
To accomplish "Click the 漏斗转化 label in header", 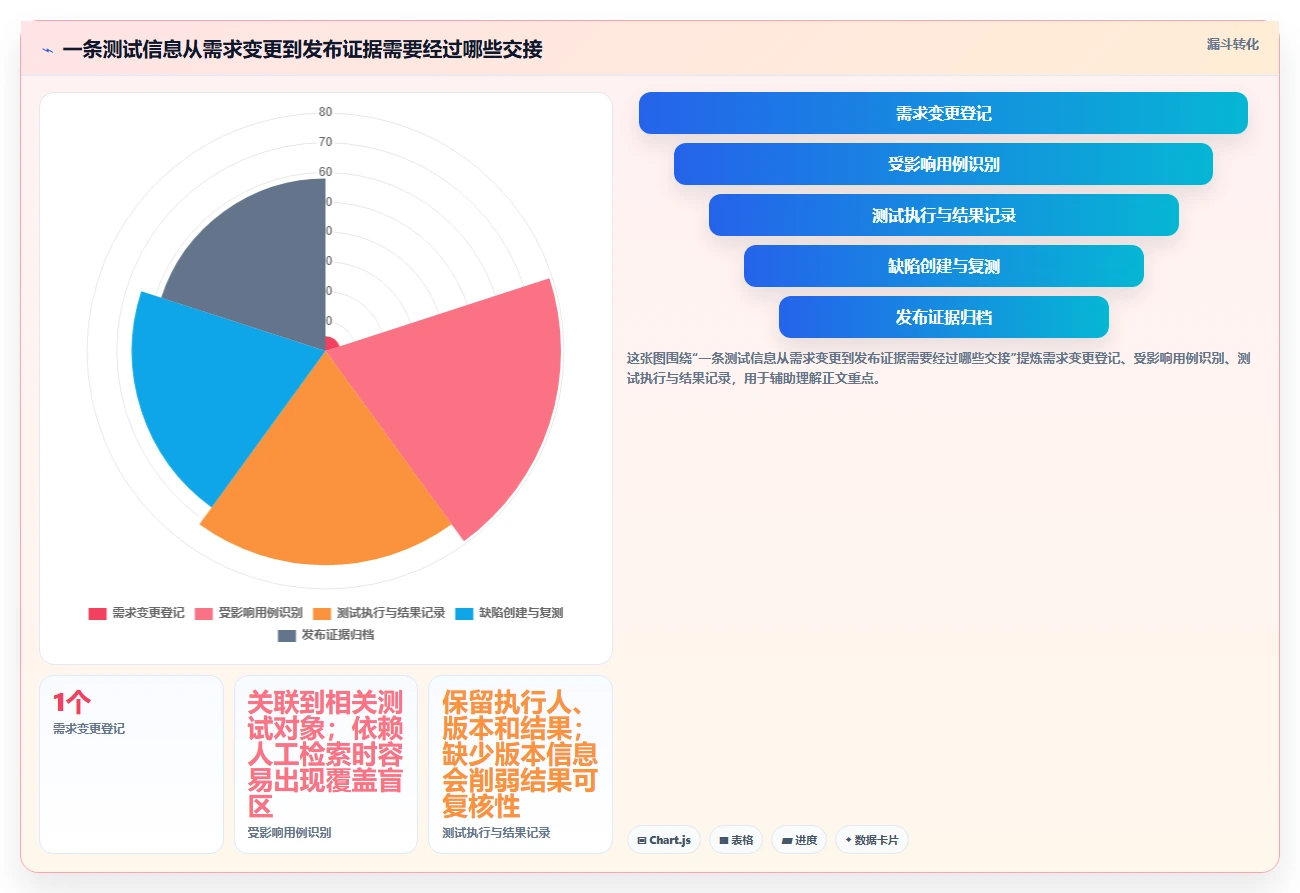I will coord(1232,44).
